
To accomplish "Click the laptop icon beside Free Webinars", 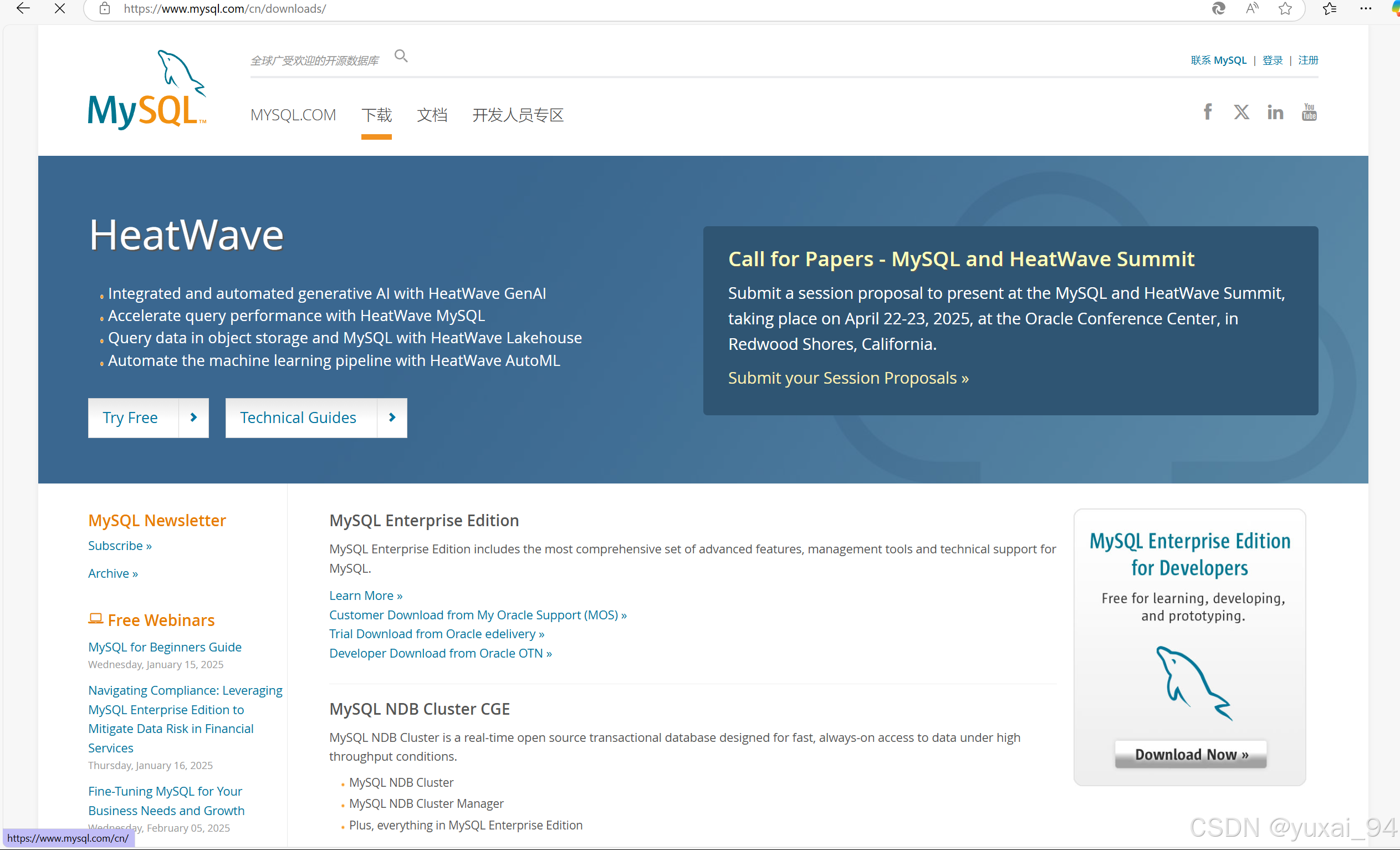I will tap(95, 619).
